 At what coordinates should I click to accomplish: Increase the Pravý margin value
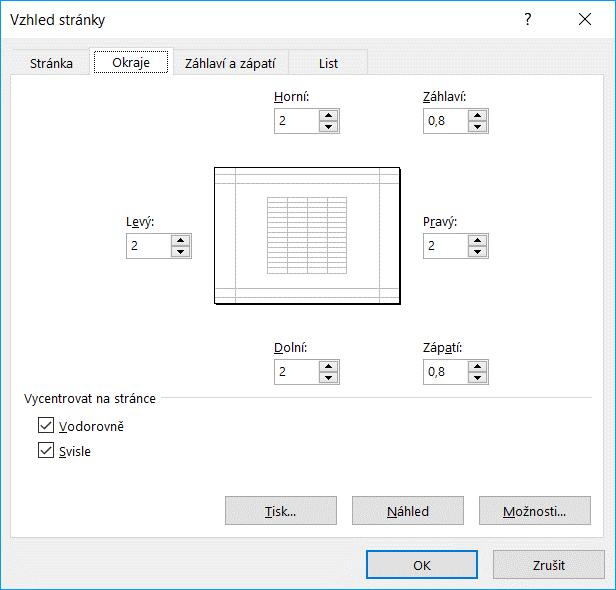coord(477,240)
